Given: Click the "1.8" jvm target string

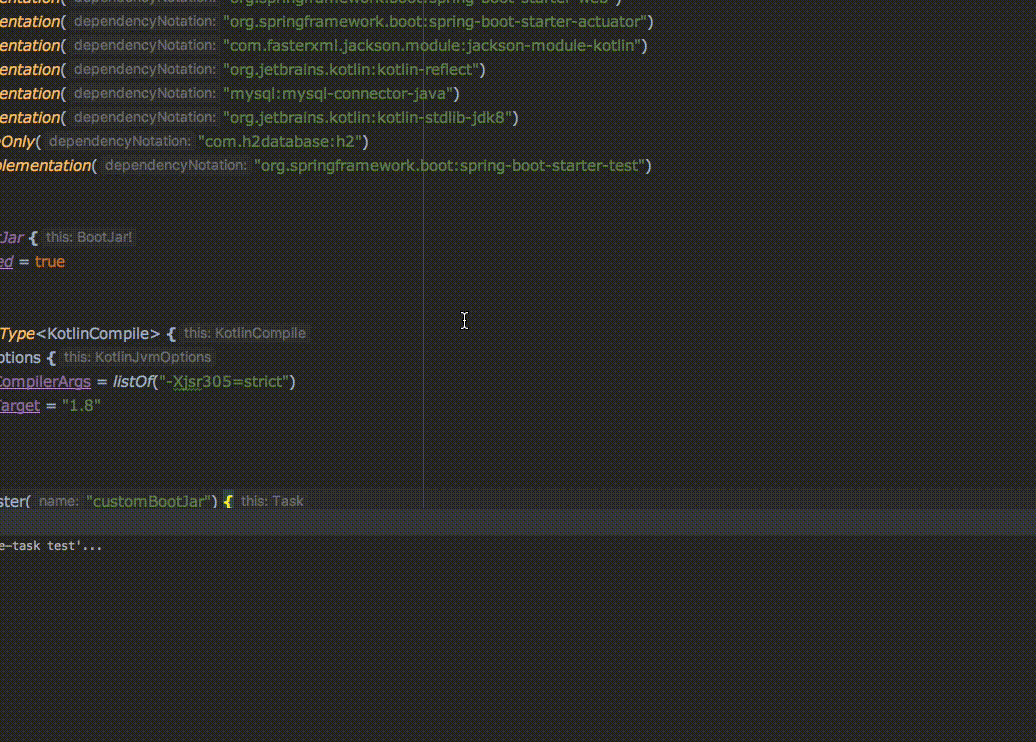Looking at the screenshot, I should pos(81,406).
